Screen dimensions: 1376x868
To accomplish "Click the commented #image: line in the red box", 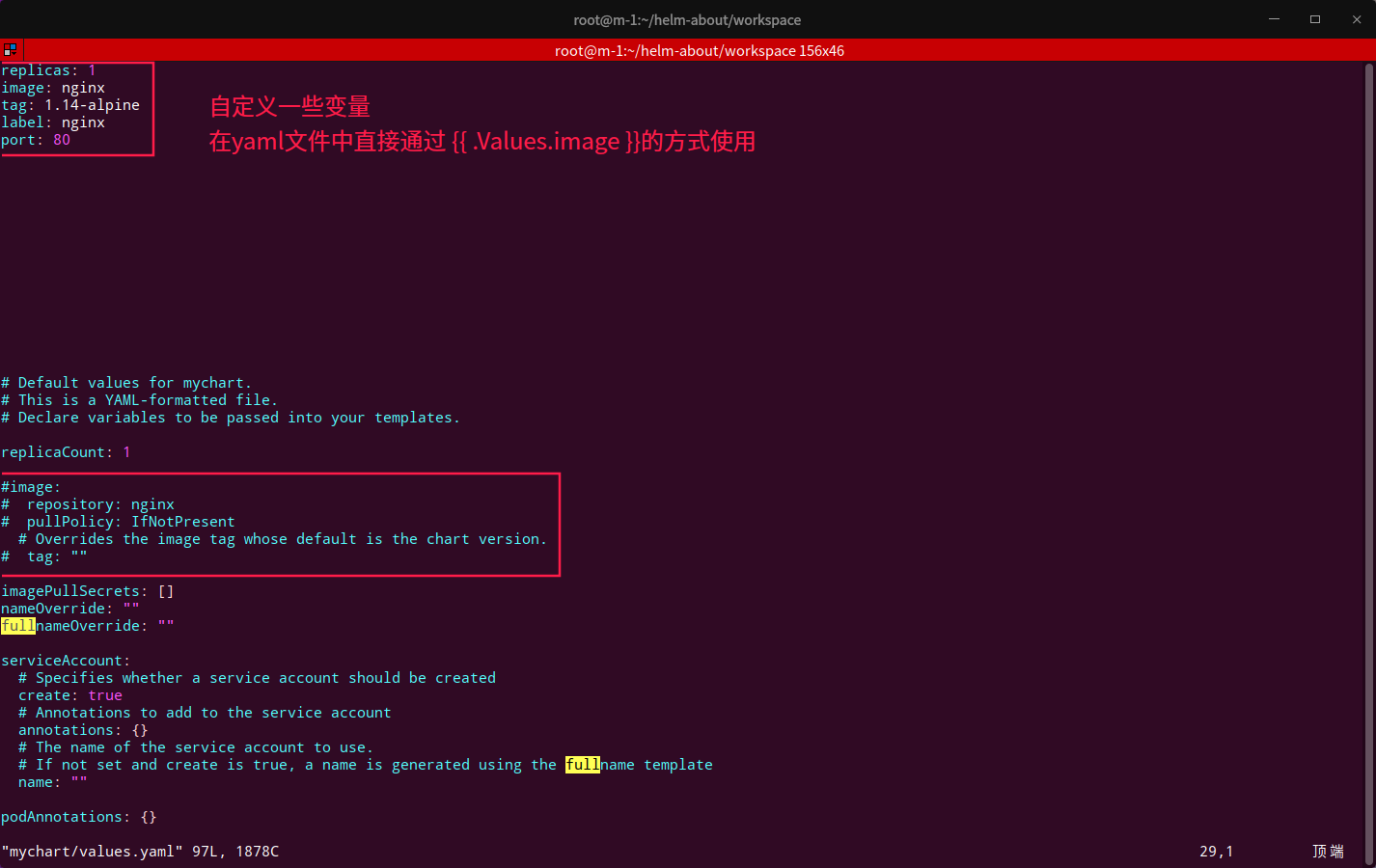I will [x=30, y=486].
